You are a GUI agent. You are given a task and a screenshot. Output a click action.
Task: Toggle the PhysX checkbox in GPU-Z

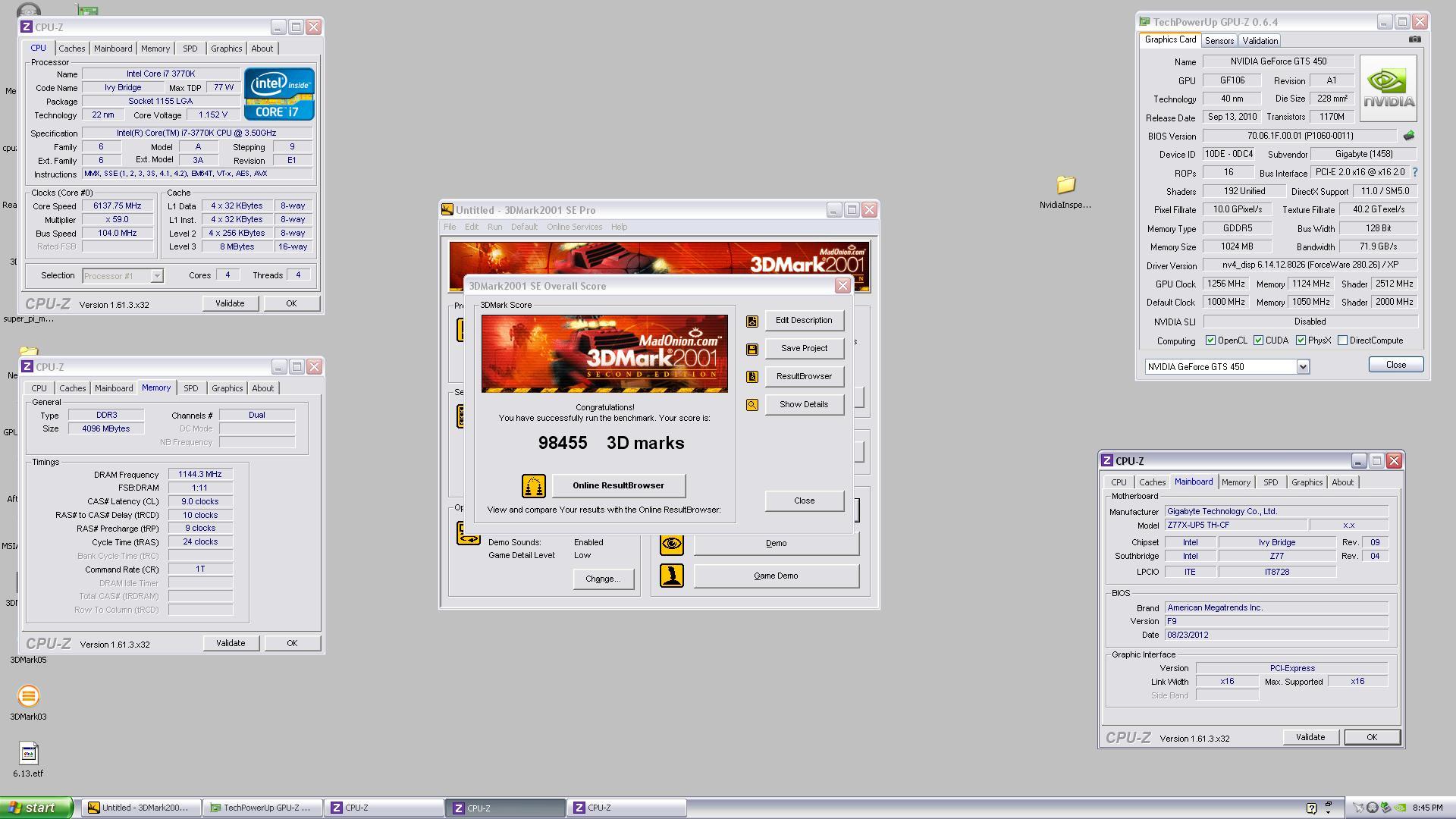[x=1301, y=340]
